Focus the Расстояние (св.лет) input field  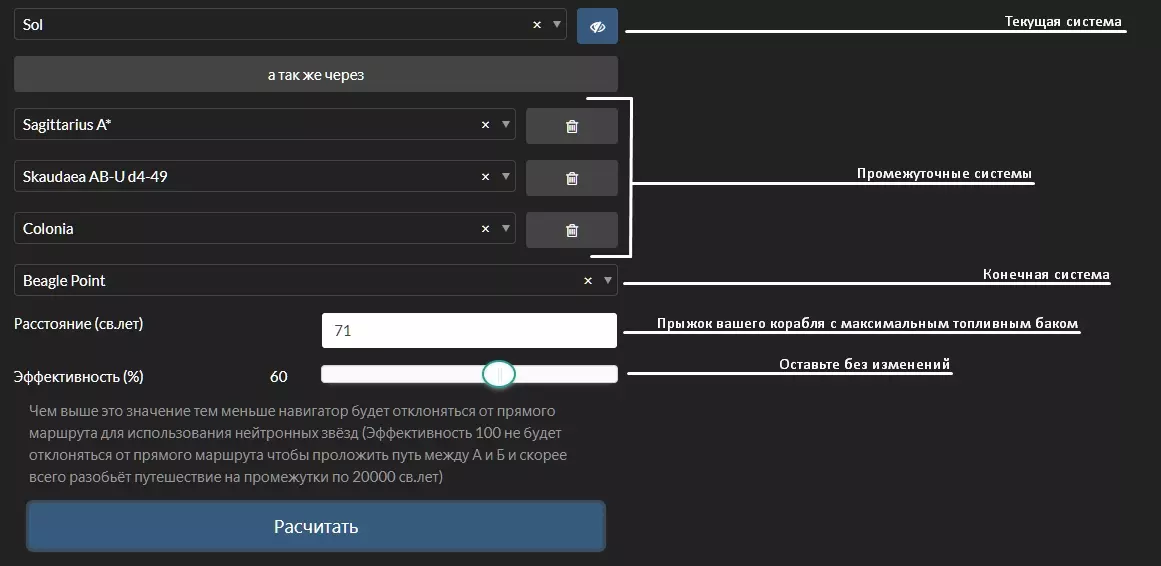pyautogui.click(x=469, y=331)
